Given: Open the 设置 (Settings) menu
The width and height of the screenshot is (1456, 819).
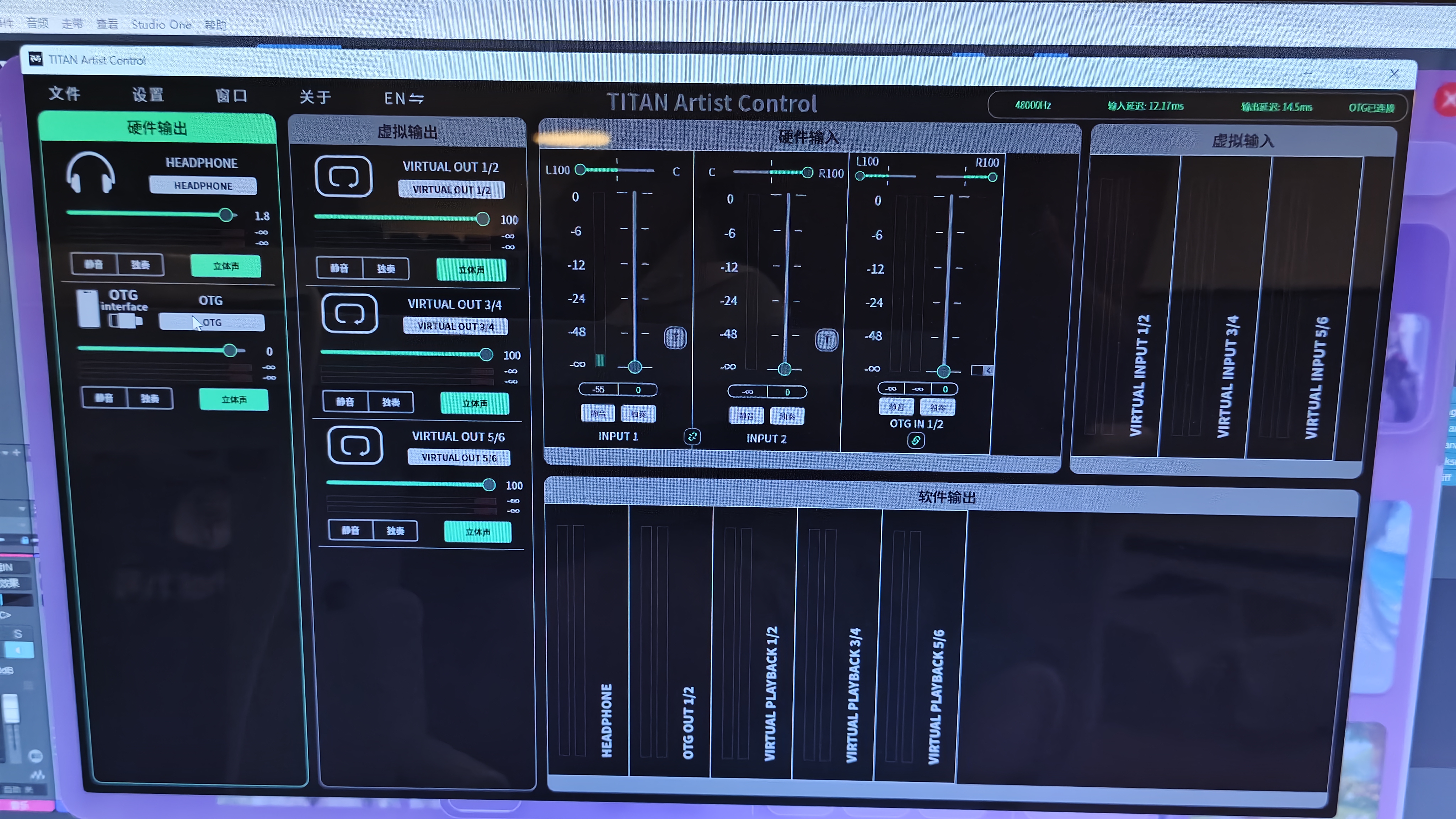Looking at the screenshot, I should tap(148, 95).
